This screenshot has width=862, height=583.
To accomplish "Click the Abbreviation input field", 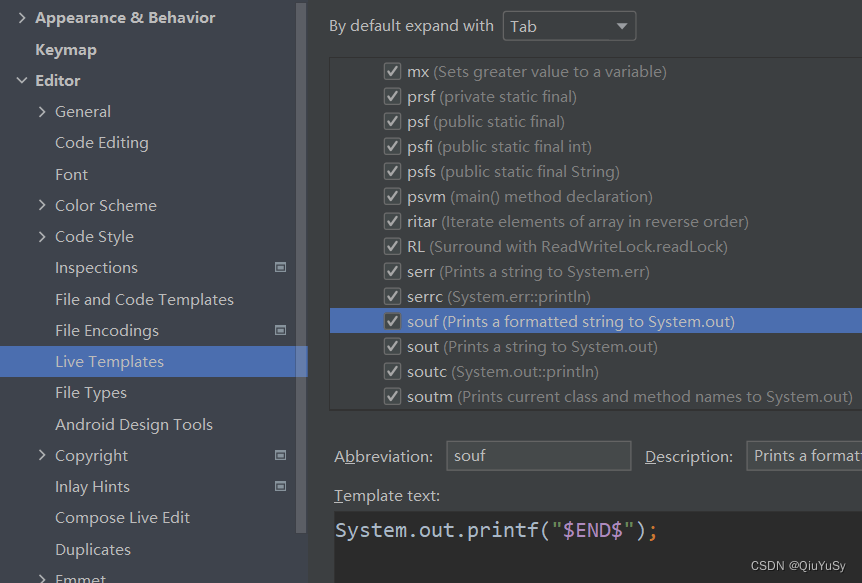I will tap(538, 456).
